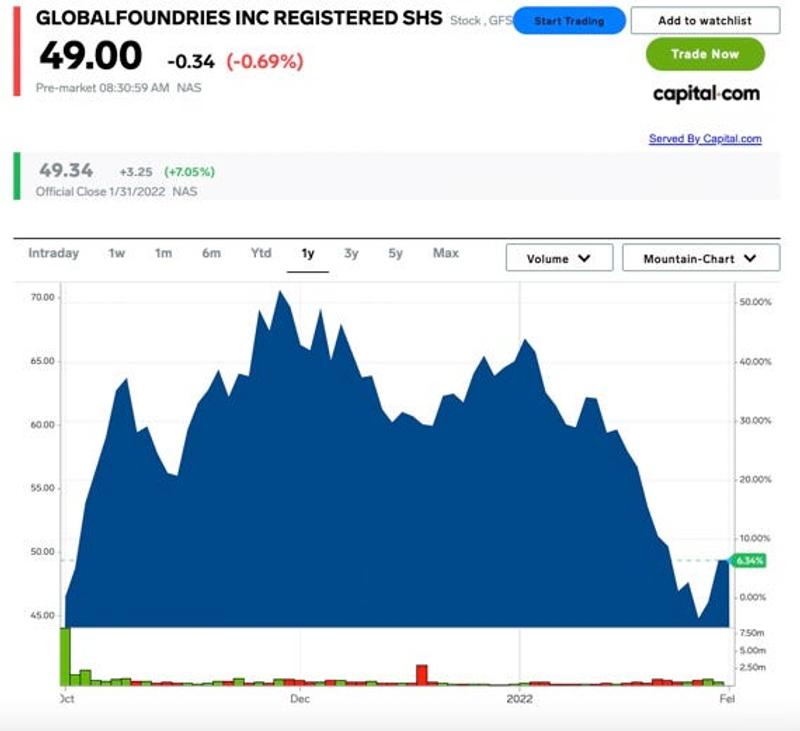
Task: Select the 1y time range
Action: (x=308, y=254)
